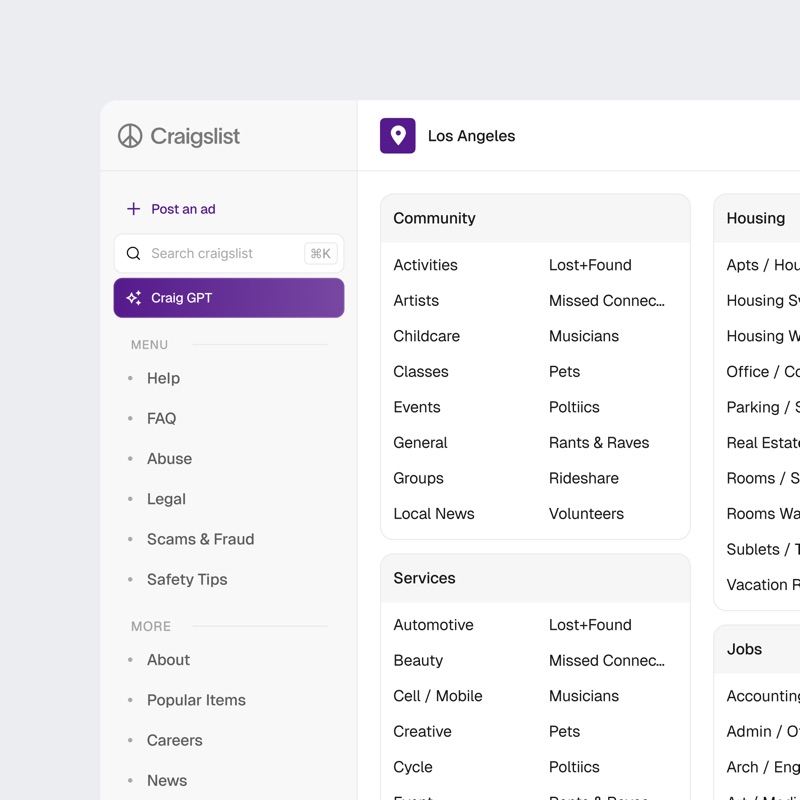This screenshot has width=800, height=800.
Task: Open Office listings in Housing
Action: coord(763,371)
